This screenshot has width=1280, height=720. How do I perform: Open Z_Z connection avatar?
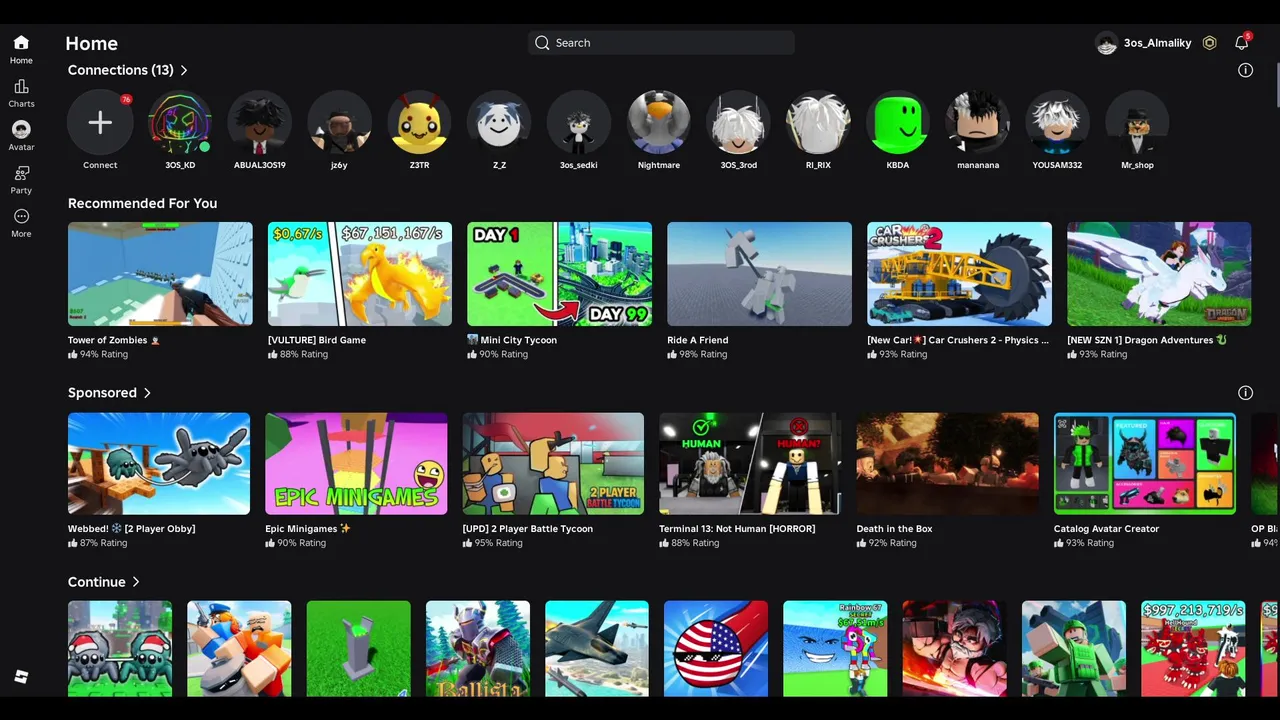click(x=499, y=123)
